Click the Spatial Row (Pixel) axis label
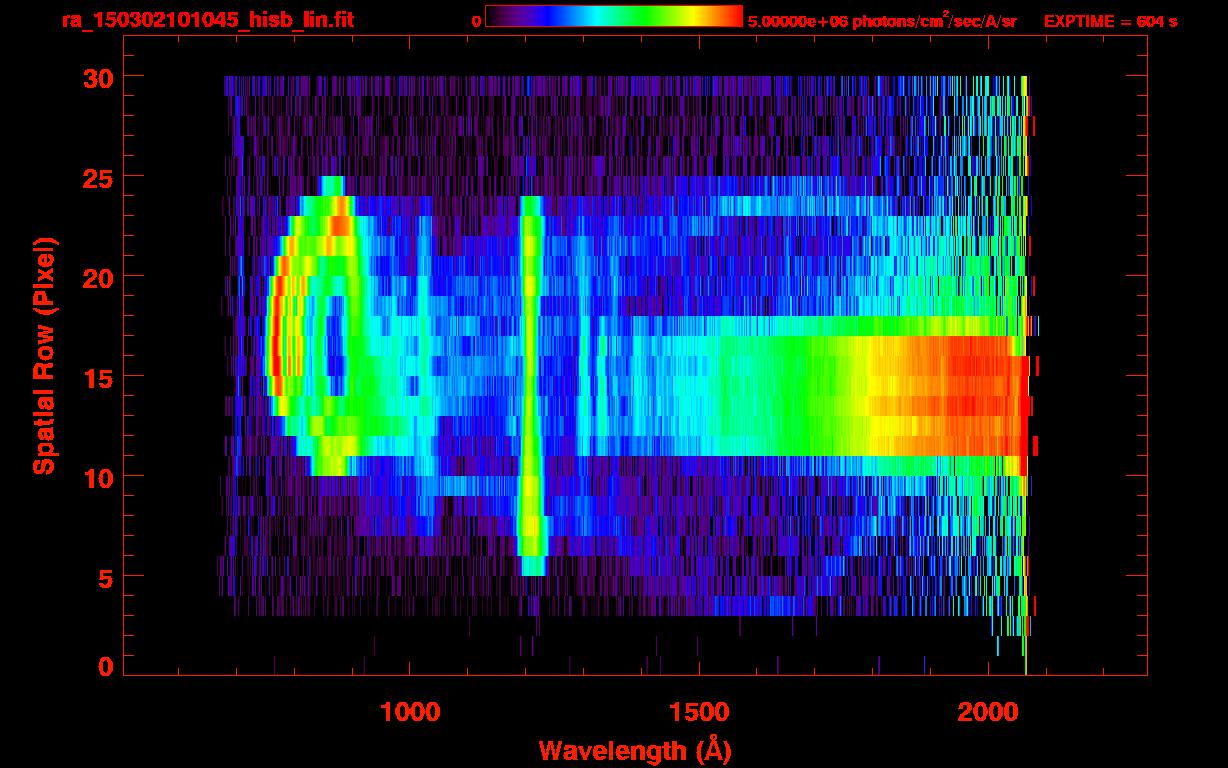The width and height of the screenshot is (1228, 768). point(43,355)
